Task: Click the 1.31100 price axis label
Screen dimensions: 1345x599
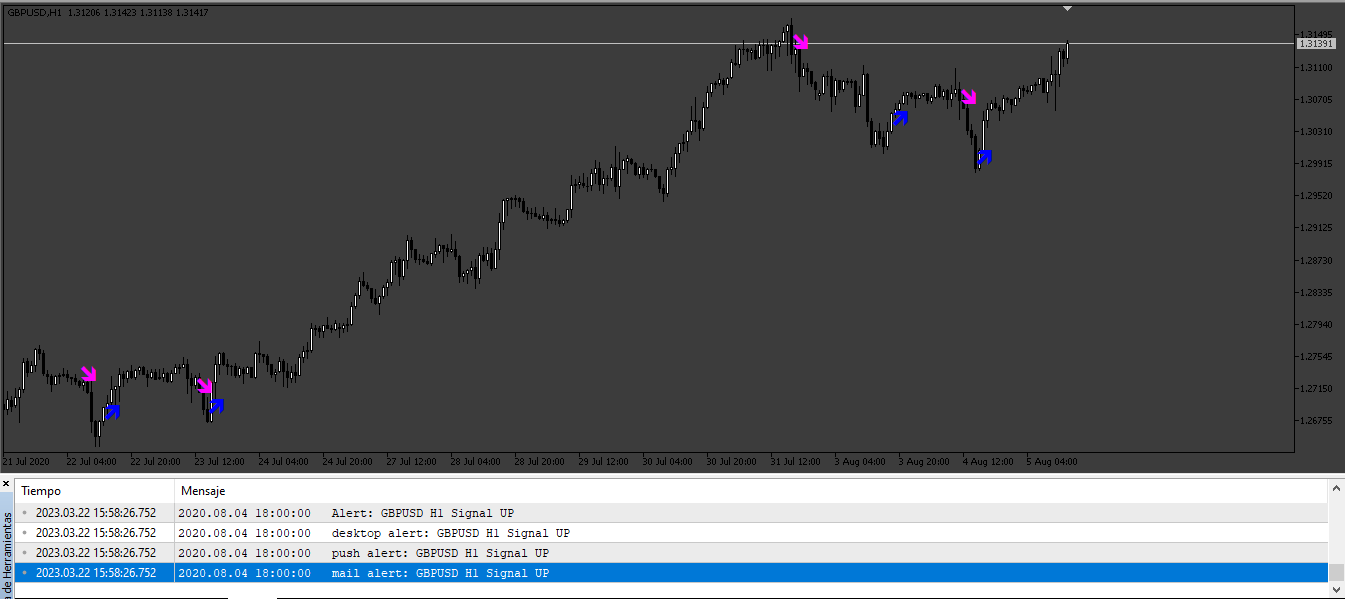Action: tap(1316, 67)
